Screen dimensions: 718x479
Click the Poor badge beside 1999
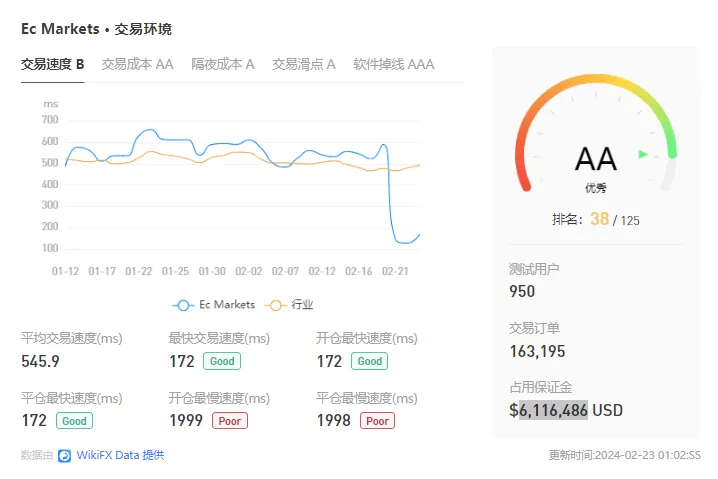pos(230,421)
